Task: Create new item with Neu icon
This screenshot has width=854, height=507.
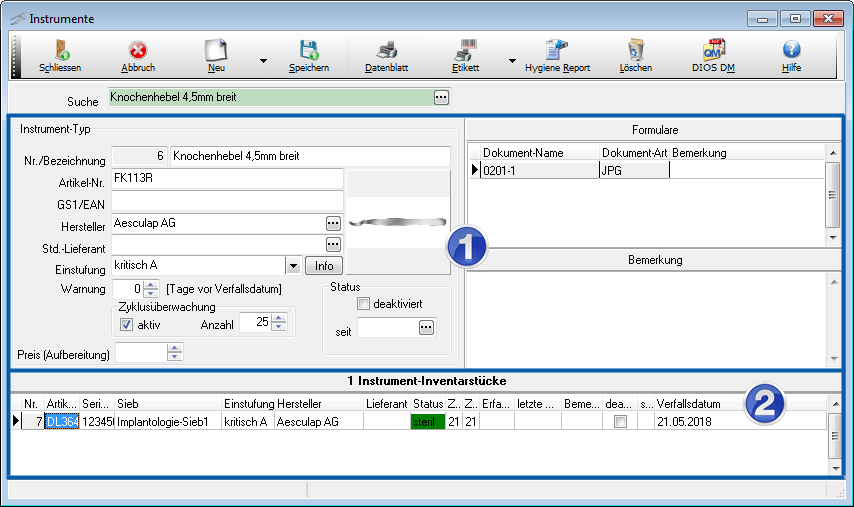Action: (x=216, y=51)
